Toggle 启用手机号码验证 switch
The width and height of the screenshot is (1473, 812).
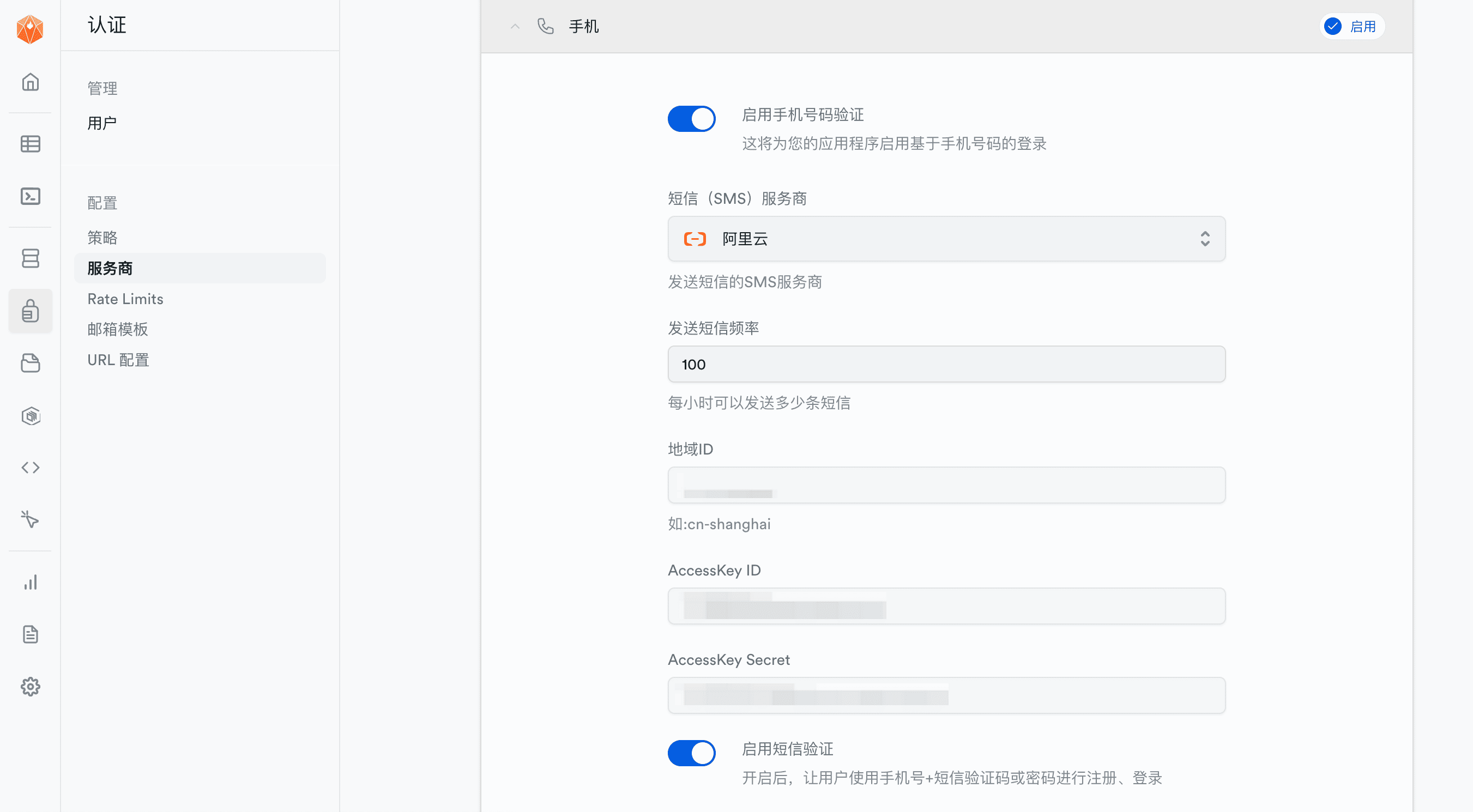[691, 119]
